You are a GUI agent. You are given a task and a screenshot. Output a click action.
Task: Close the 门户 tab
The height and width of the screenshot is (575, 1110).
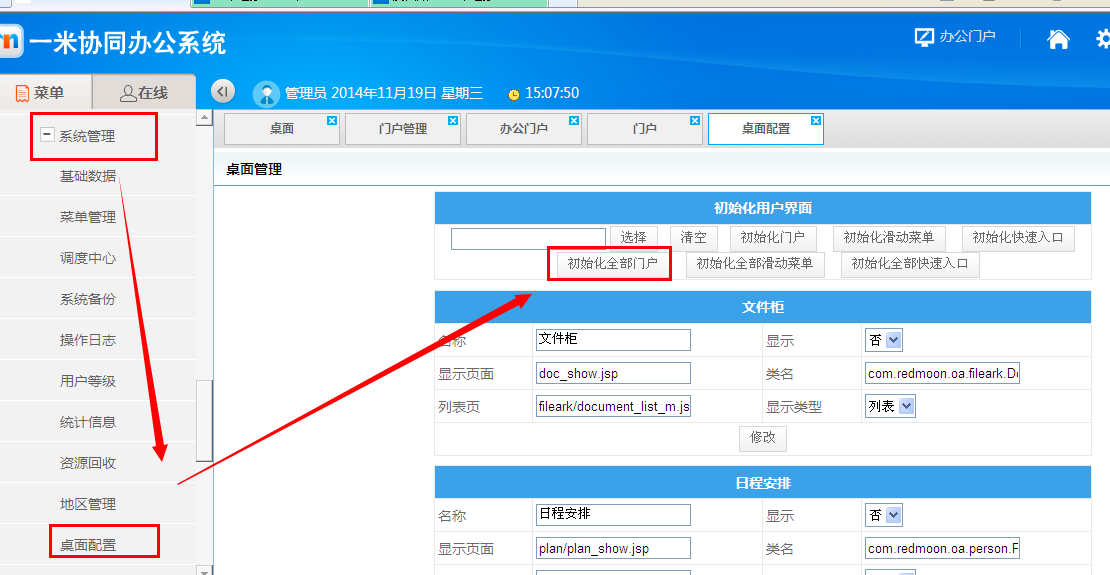[x=696, y=121]
